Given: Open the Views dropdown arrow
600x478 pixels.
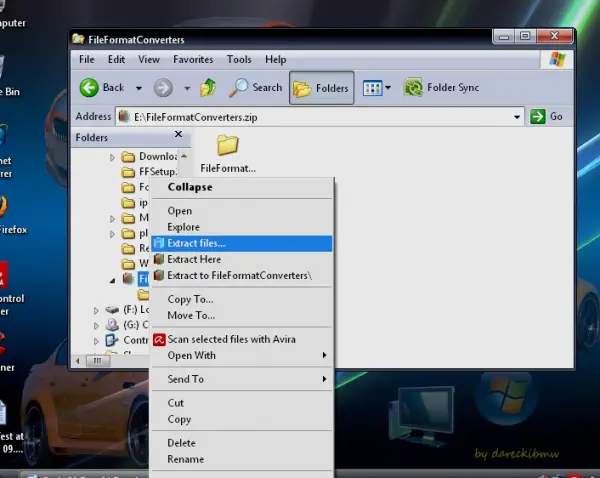Looking at the screenshot, I should click(388, 88).
